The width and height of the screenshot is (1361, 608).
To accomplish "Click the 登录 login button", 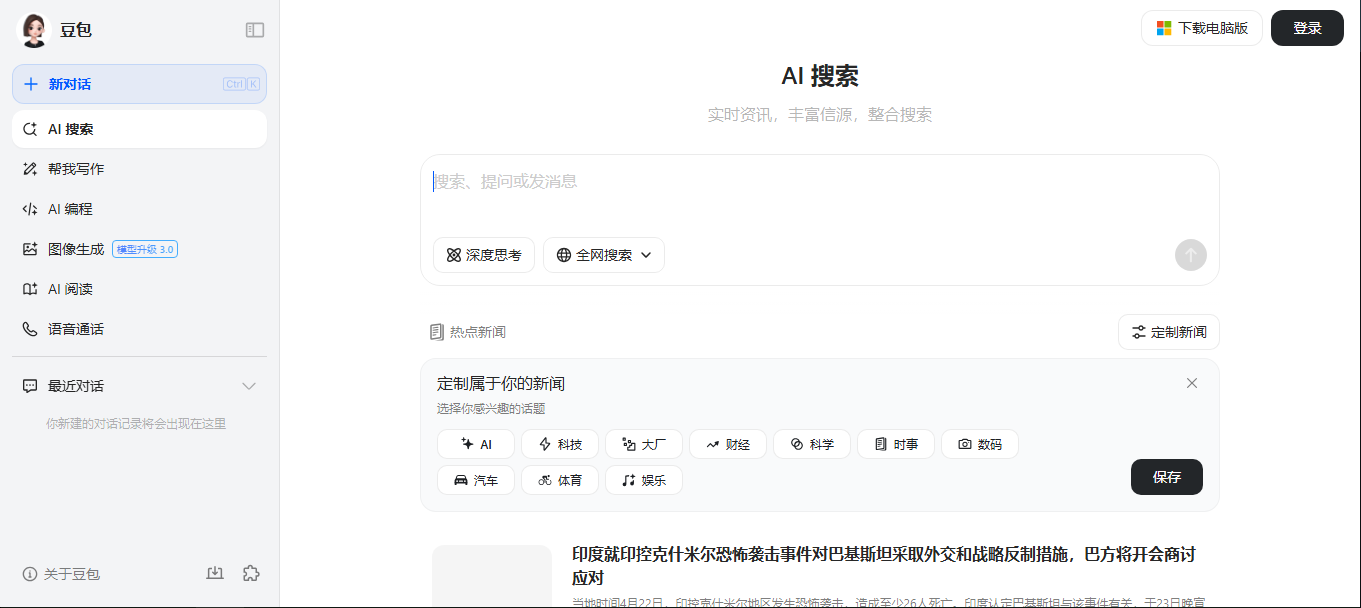I will point(1306,28).
